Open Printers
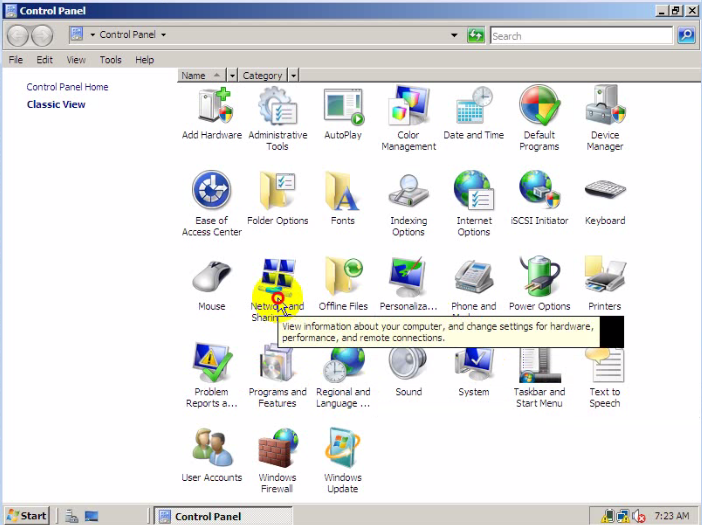702x525 pixels. click(x=605, y=285)
